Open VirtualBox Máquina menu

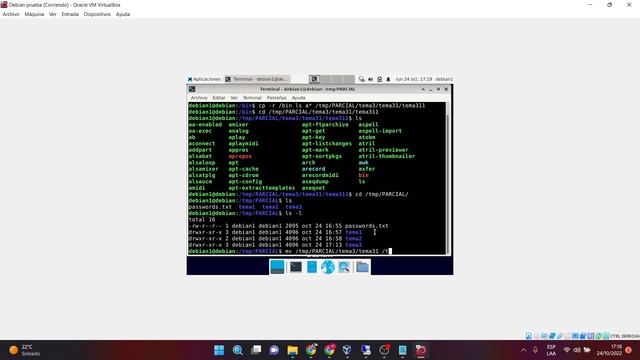[x=34, y=14]
